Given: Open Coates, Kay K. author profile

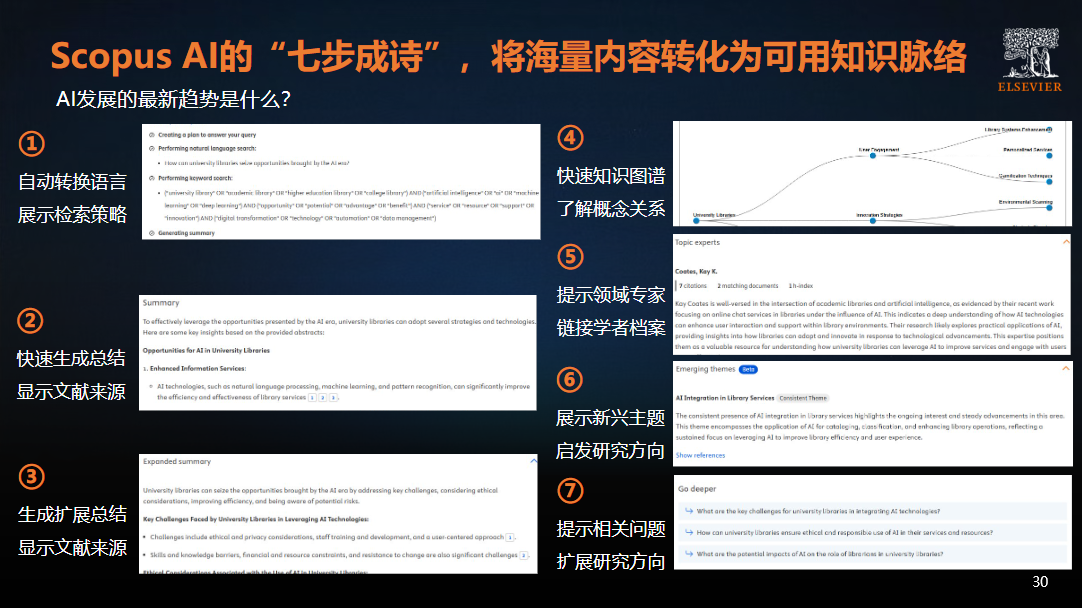Looking at the screenshot, I should [x=699, y=271].
